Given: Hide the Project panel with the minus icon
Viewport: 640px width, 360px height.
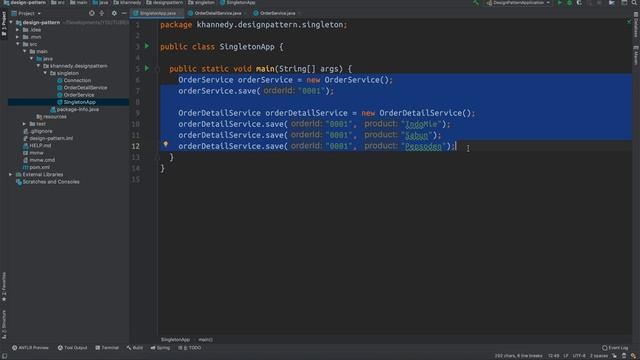Looking at the screenshot, I should (x=124, y=13).
